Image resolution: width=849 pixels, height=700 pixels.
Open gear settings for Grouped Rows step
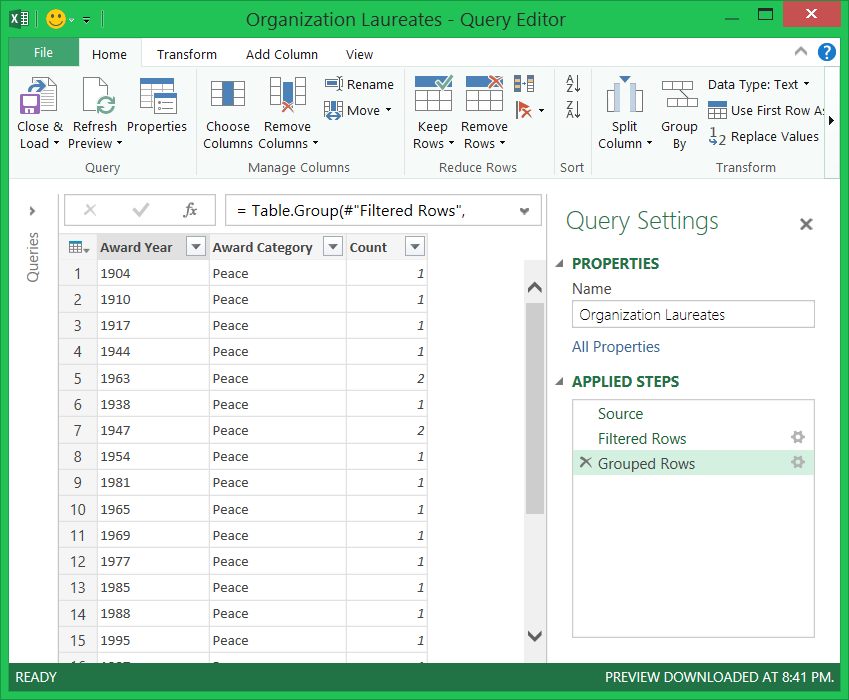(x=797, y=463)
